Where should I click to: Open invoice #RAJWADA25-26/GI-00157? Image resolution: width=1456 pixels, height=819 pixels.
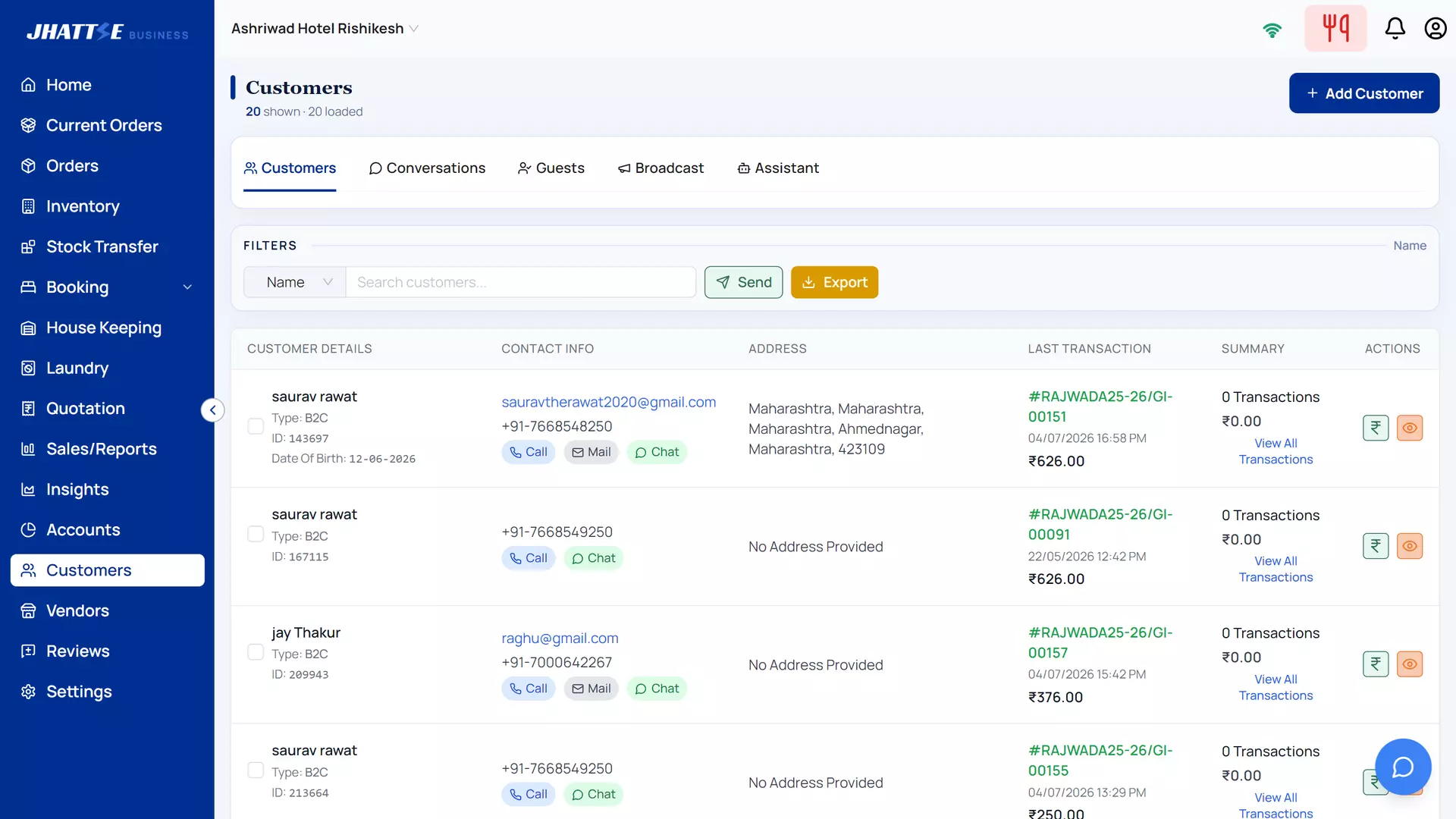1100,642
